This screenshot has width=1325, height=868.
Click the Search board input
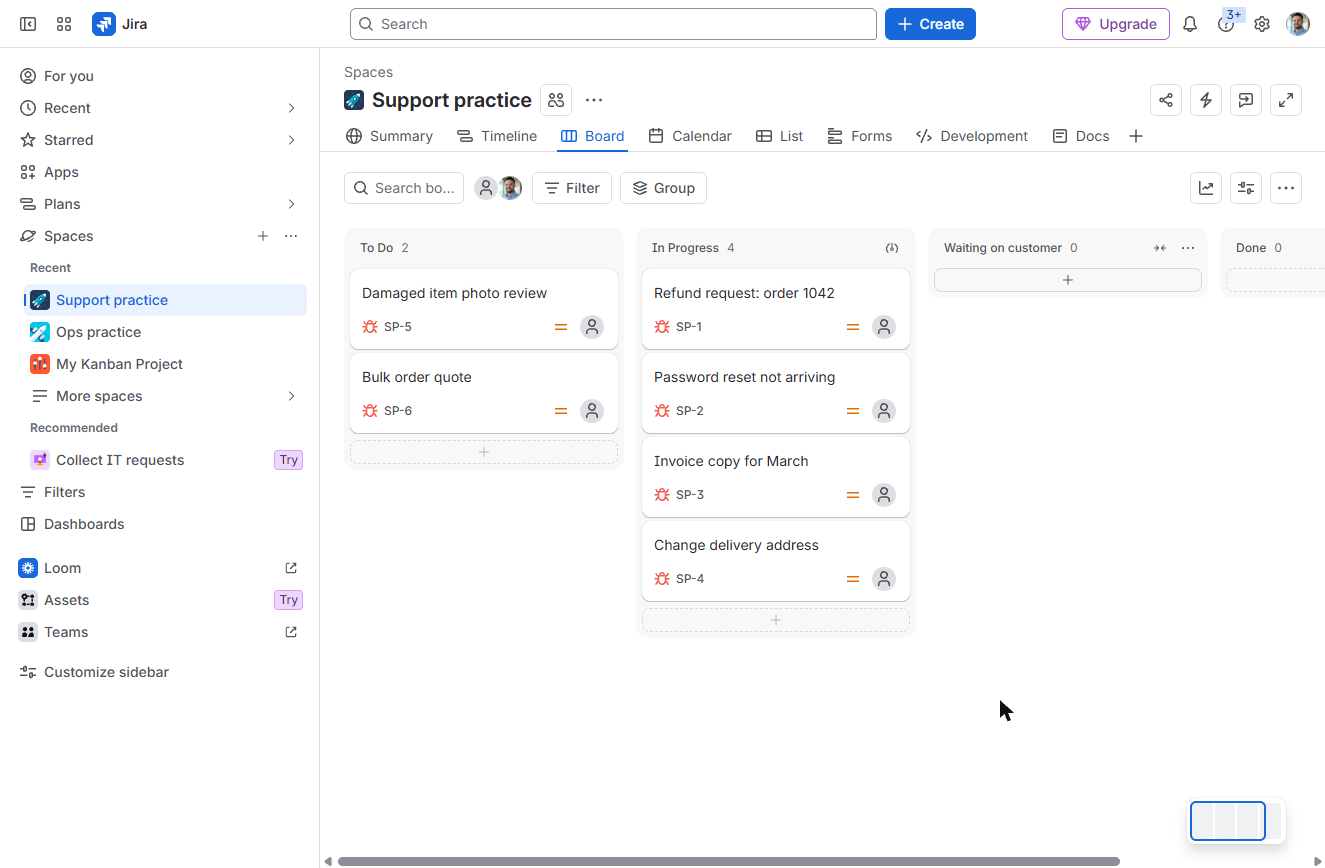[x=404, y=188]
